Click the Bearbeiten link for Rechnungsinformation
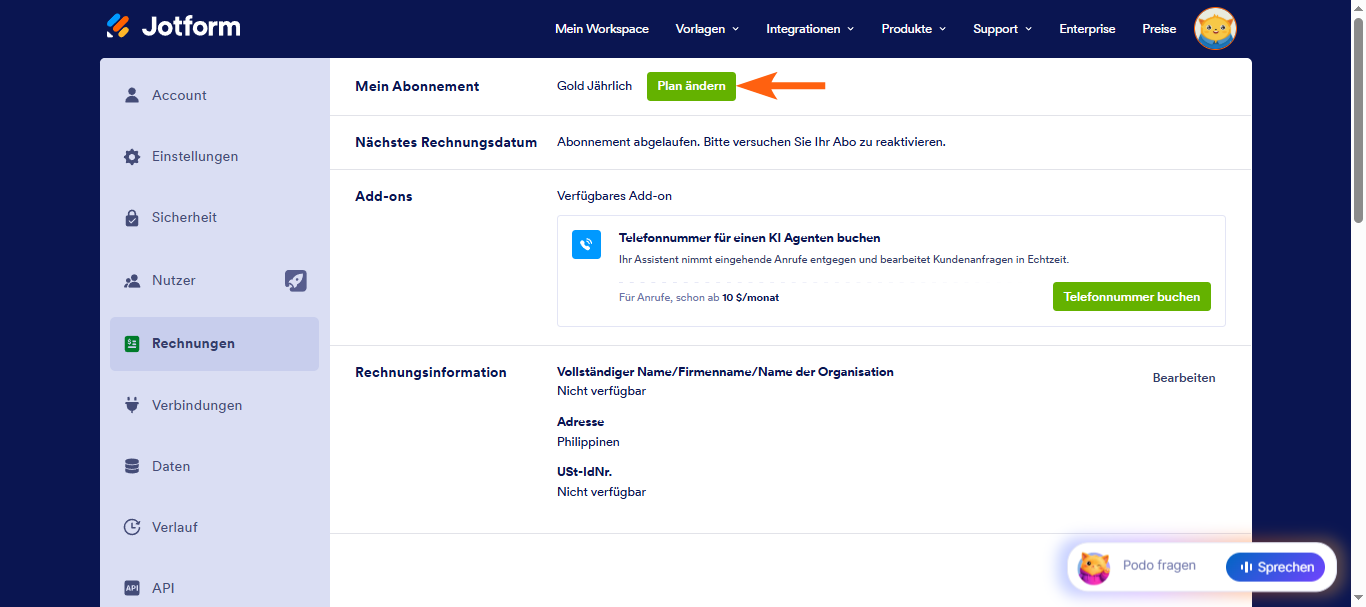The height and width of the screenshot is (607, 1366). (1184, 378)
